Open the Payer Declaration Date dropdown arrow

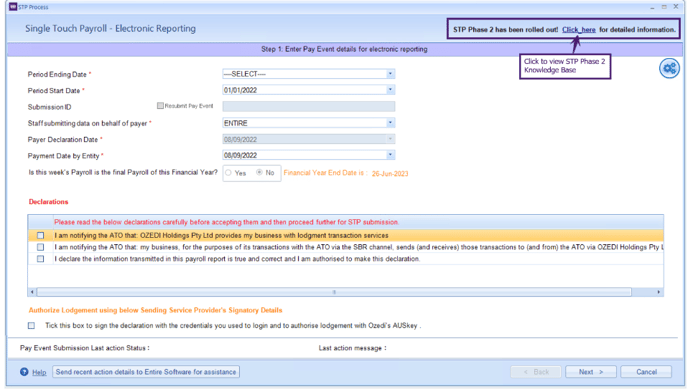[x=390, y=139]
